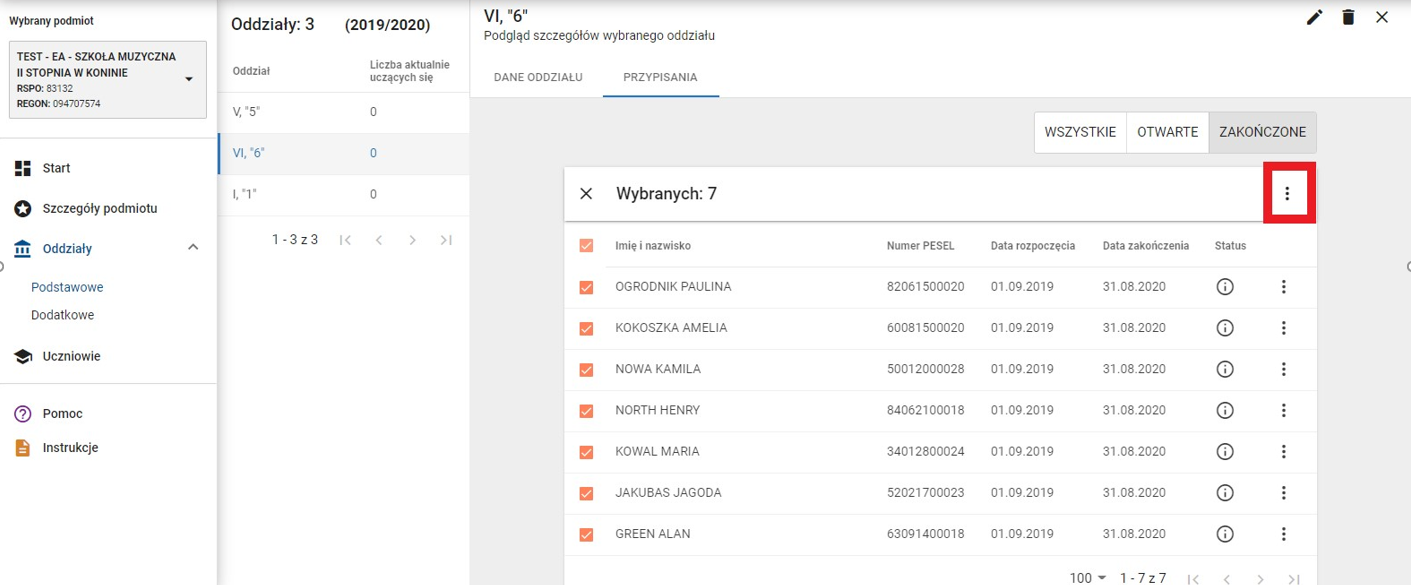The image size is (1411, 585).
Task: Filter assignments by OTWARTE
Action: [x=1167, y=132]
